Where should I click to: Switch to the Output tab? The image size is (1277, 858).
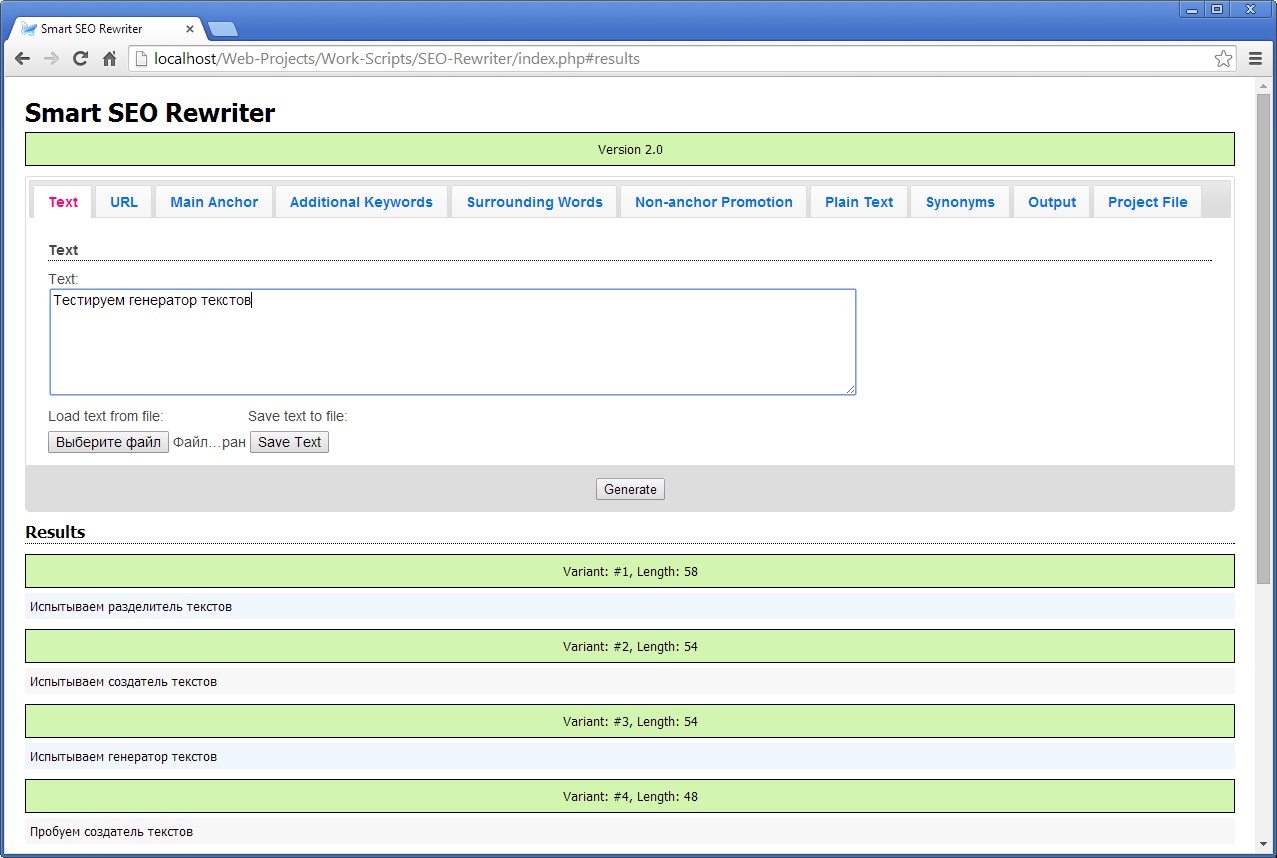tap(1052, 202)
